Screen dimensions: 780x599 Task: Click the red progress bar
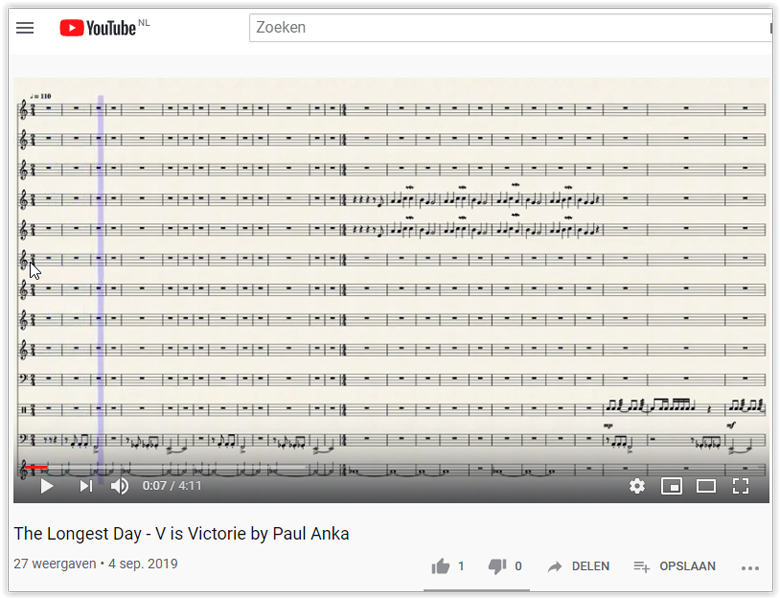(x=37, y=467)
